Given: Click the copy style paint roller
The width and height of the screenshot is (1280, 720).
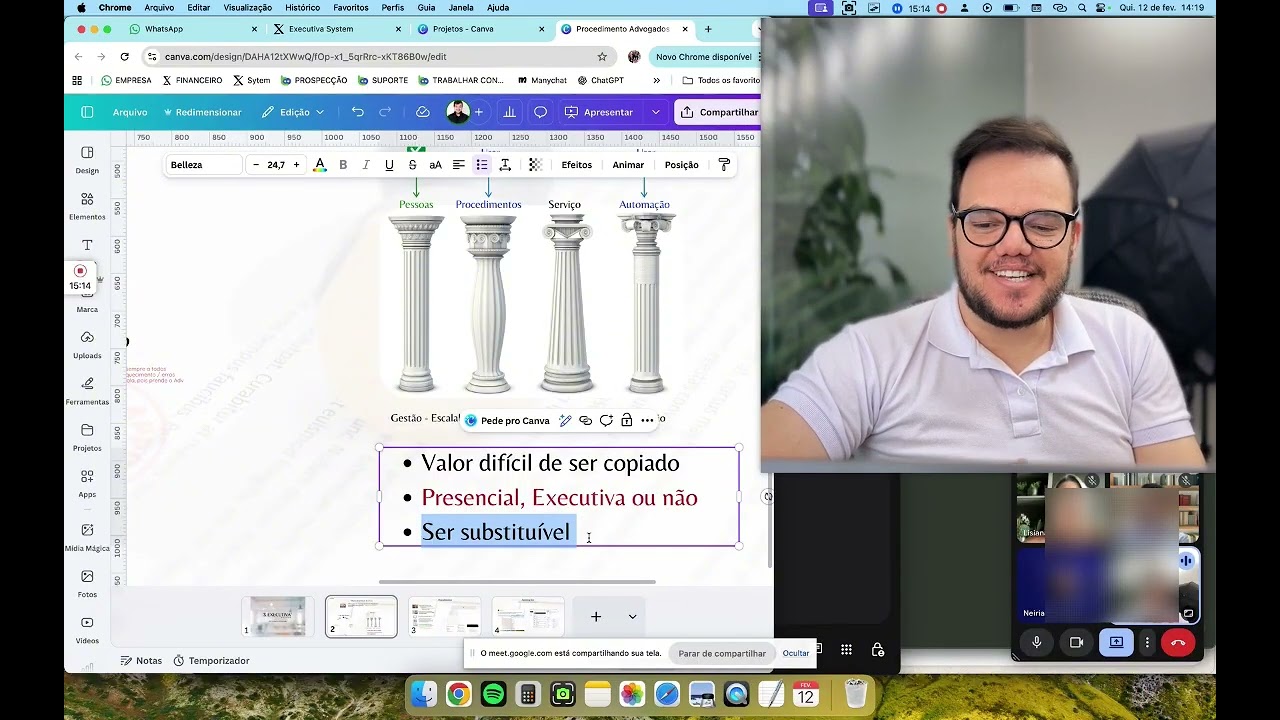Looking at the screenshot, I should 724,165.
